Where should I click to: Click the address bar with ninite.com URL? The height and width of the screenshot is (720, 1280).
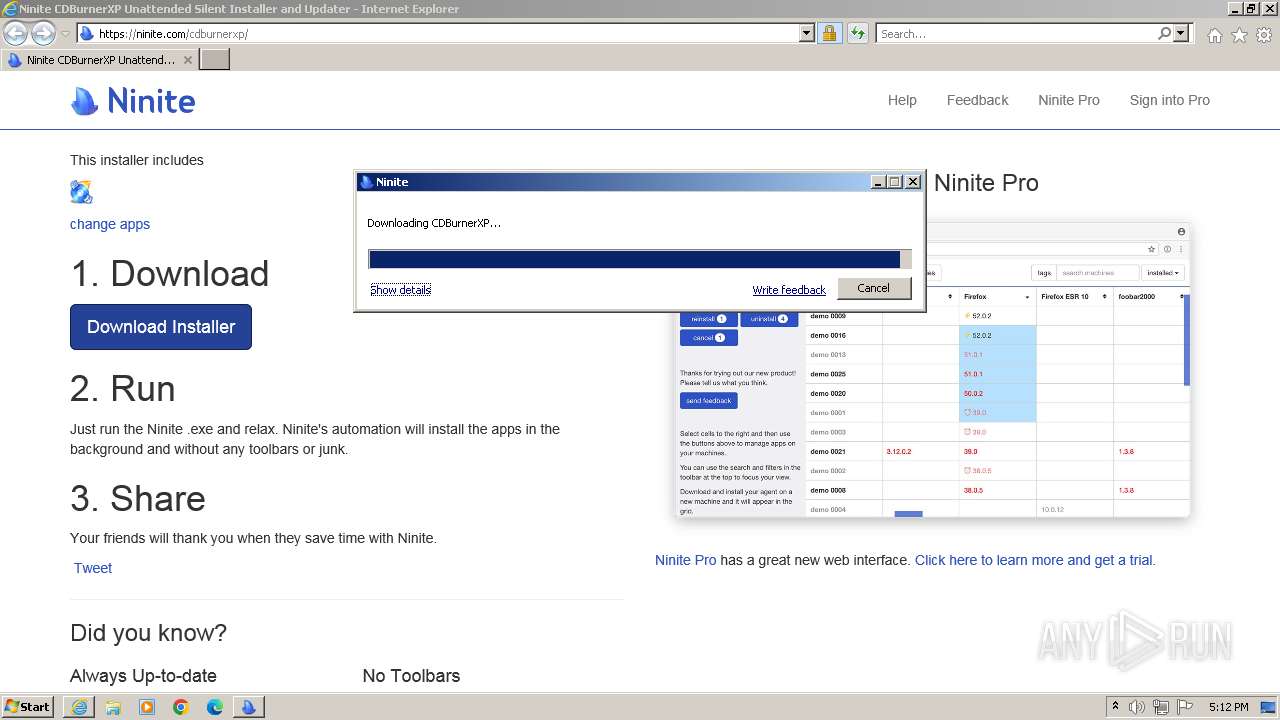437,34
